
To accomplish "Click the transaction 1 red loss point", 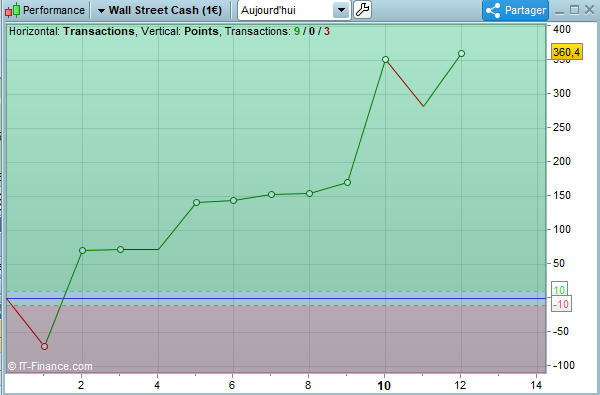I will coord(44,346).
